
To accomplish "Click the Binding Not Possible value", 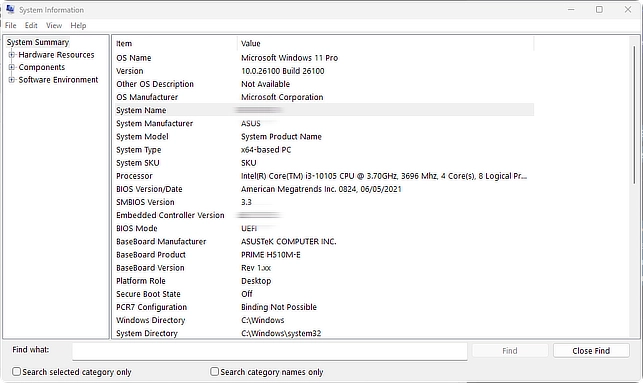I will [279, 307].
